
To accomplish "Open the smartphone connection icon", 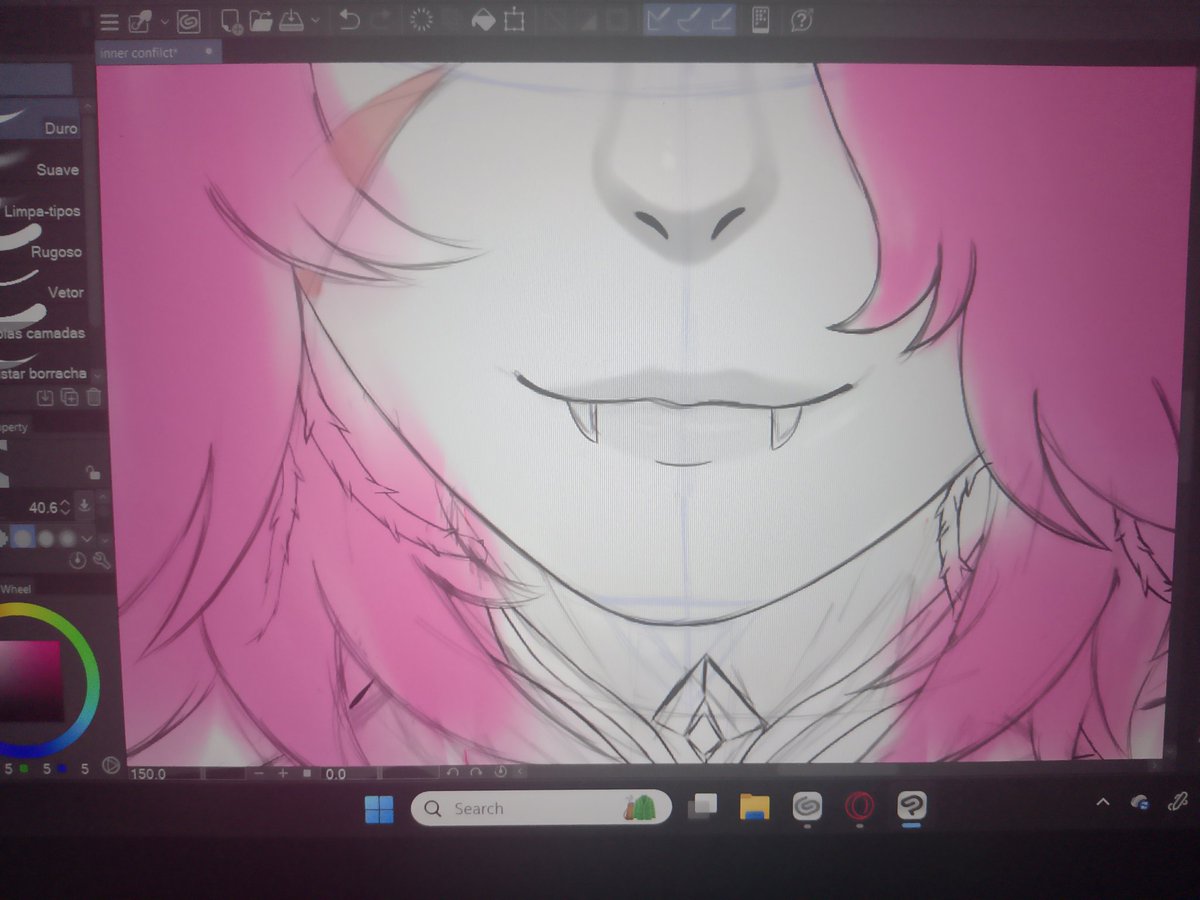I will [760, 19].
